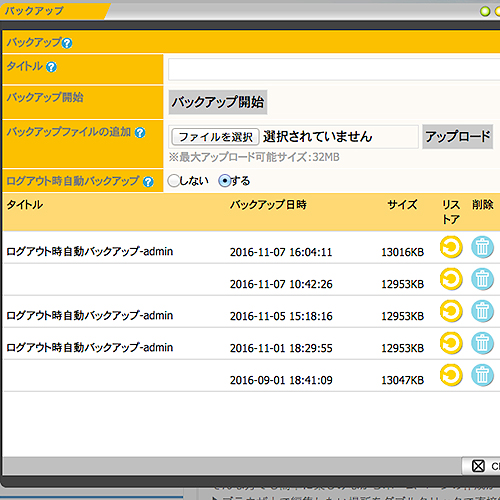500x500 pixels.
Task: Click ファイルを選択 file chooser button
Action: pyautogui.click(x=215, y=137)
